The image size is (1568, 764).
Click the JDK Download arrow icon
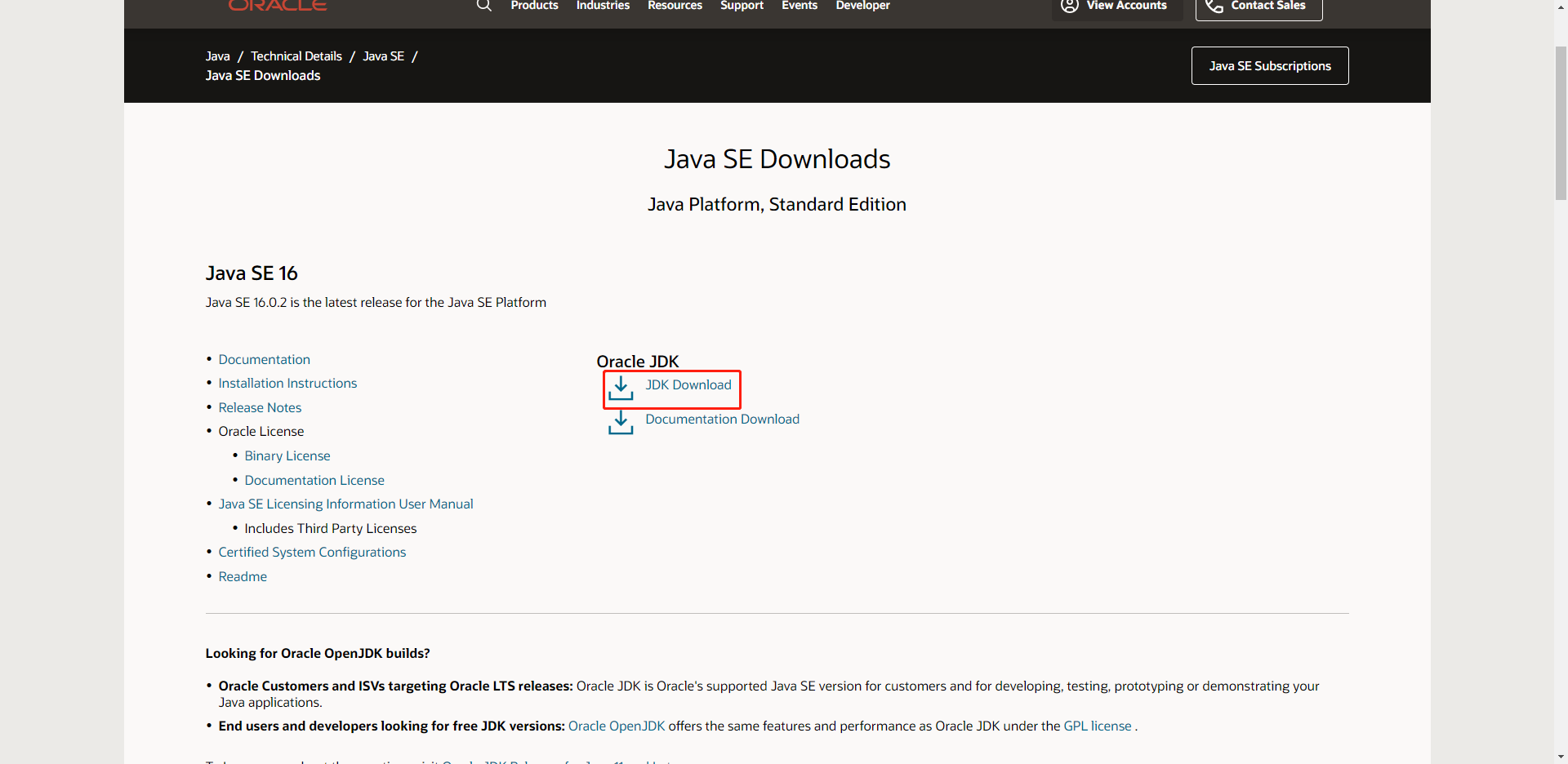[621, 388]
